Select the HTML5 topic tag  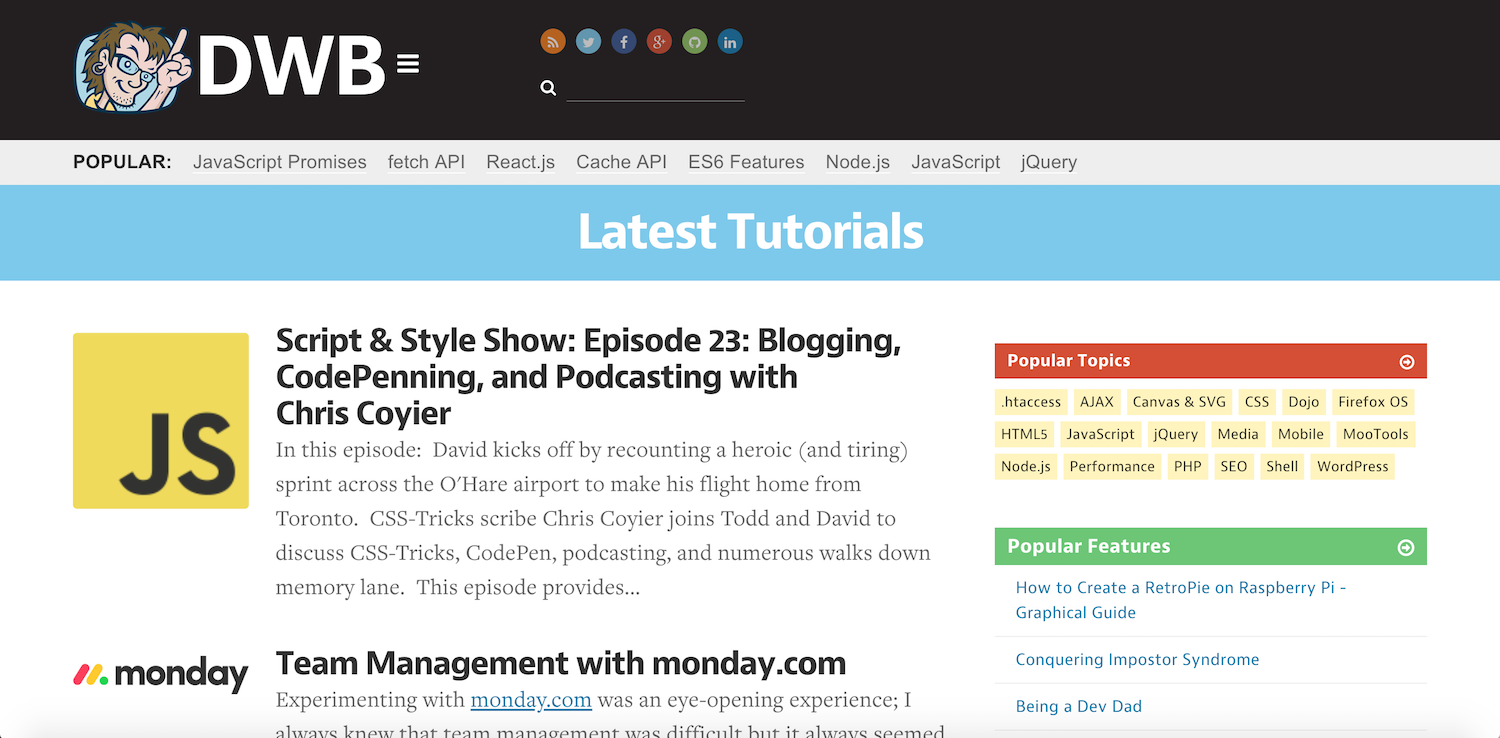pyautogui.click(x=1024, y=434)
